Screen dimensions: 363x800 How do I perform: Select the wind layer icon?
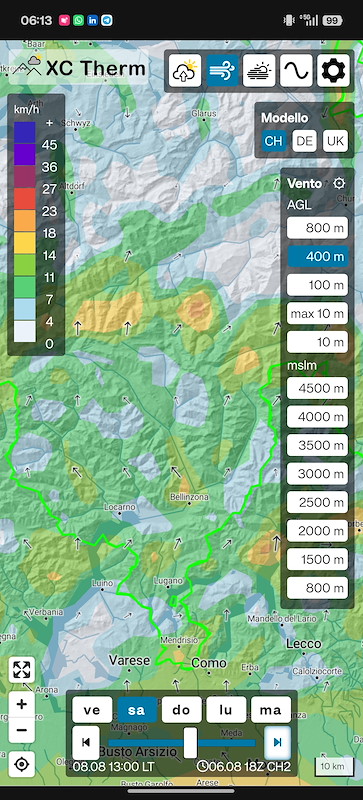pos(223,71)
